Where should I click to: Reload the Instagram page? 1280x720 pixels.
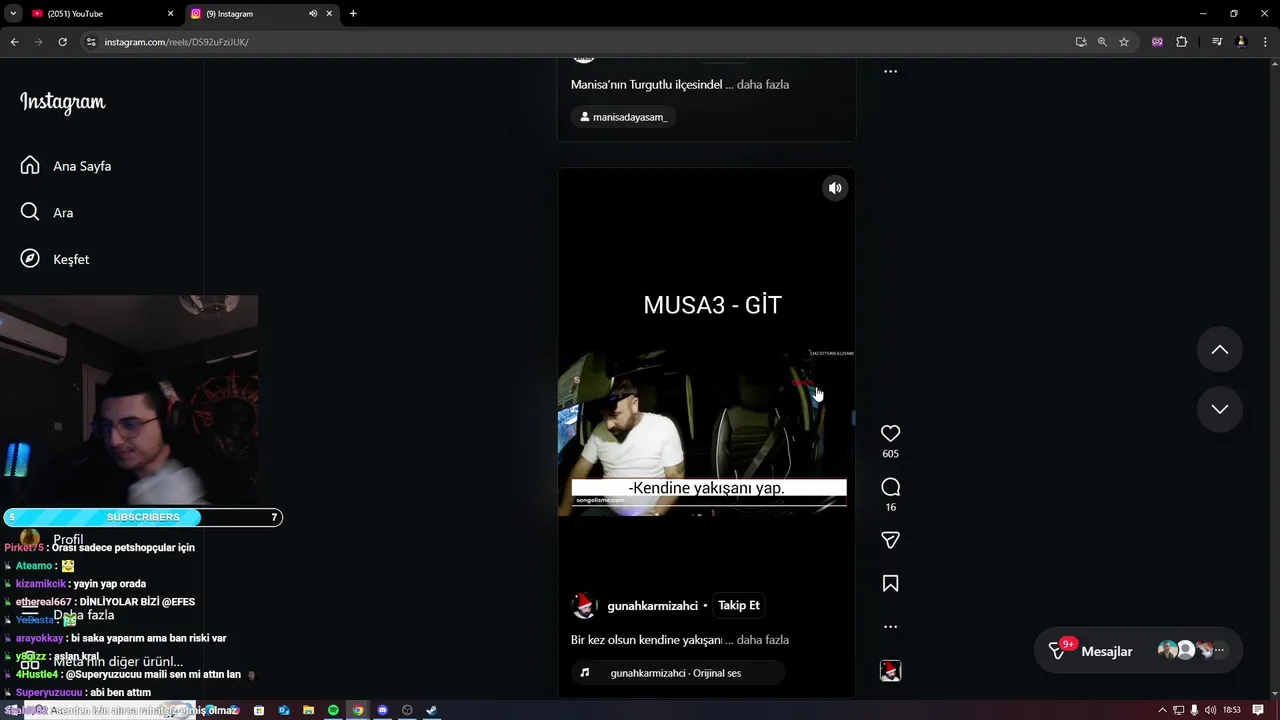tap(62, 42)
